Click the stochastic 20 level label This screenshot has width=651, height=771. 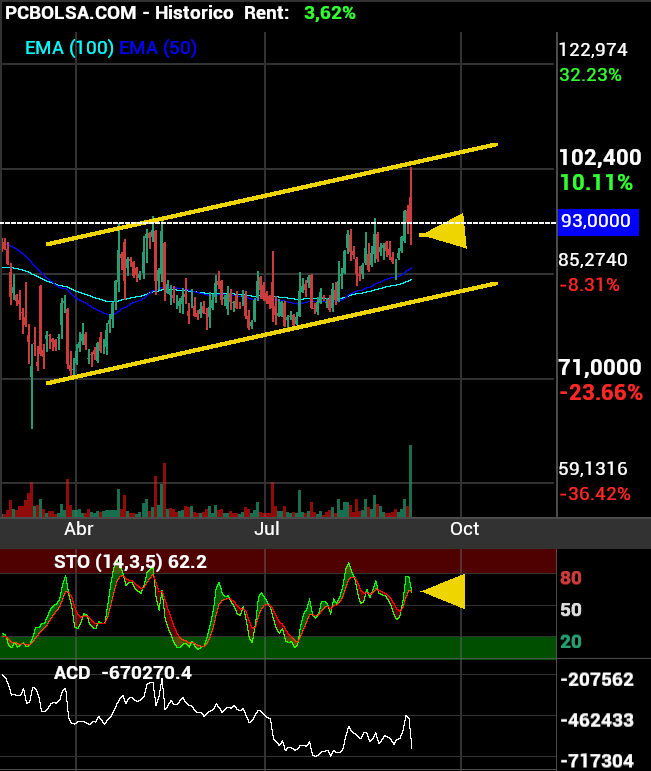[571, 642]
